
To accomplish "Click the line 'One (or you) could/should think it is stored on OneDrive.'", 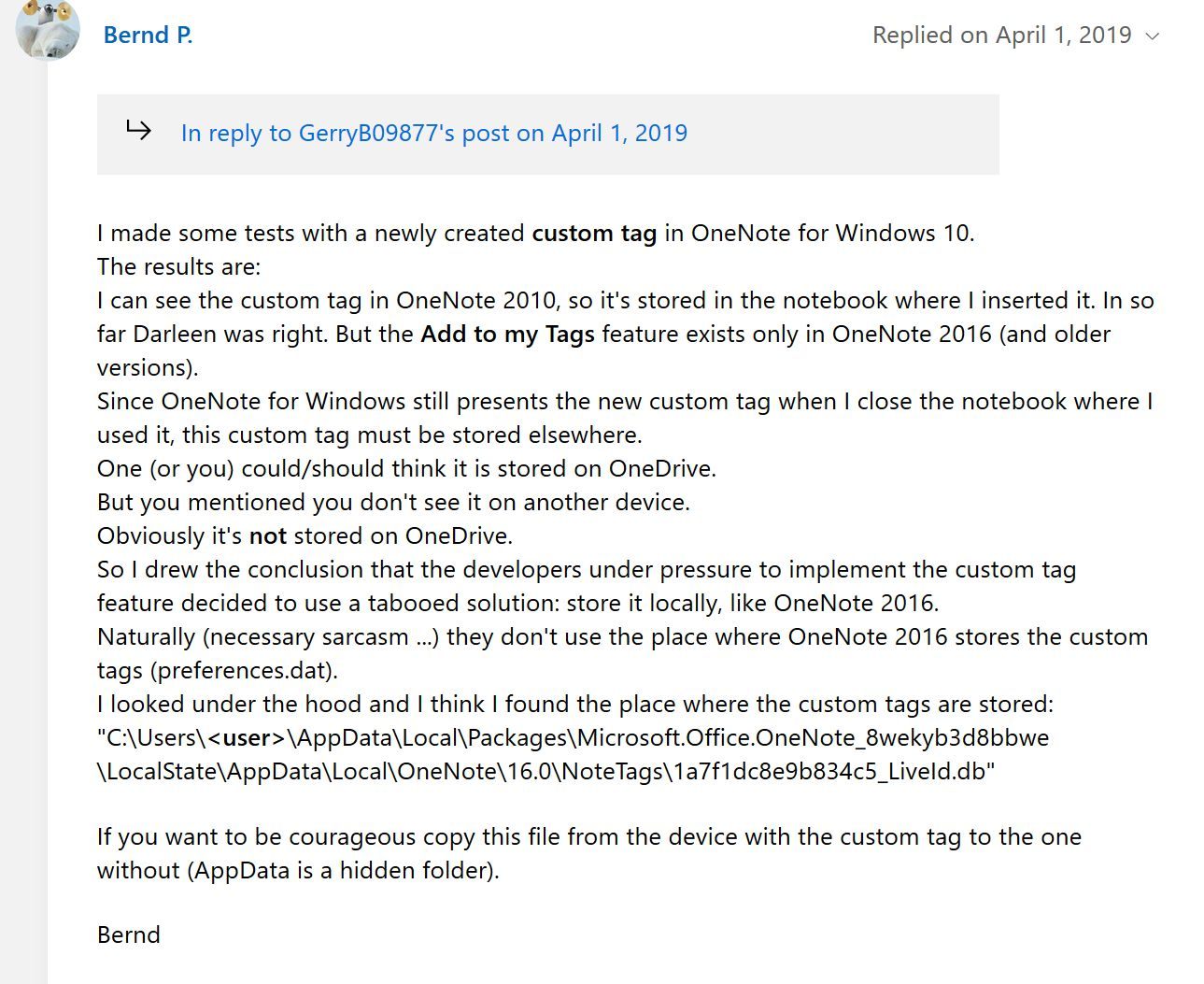I will tap(406, 469).
